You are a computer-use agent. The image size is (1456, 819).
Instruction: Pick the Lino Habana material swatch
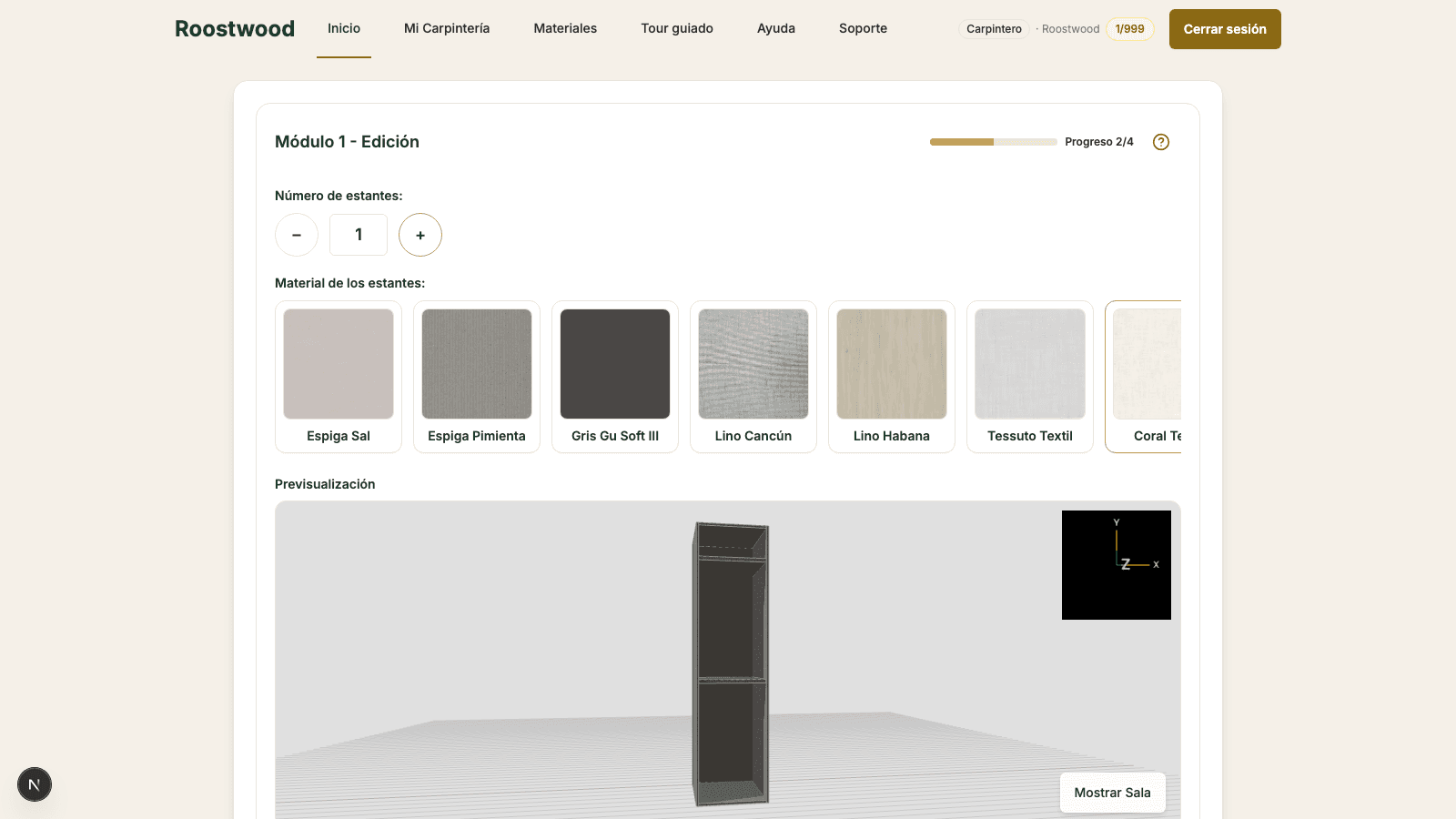coord(892,377)
